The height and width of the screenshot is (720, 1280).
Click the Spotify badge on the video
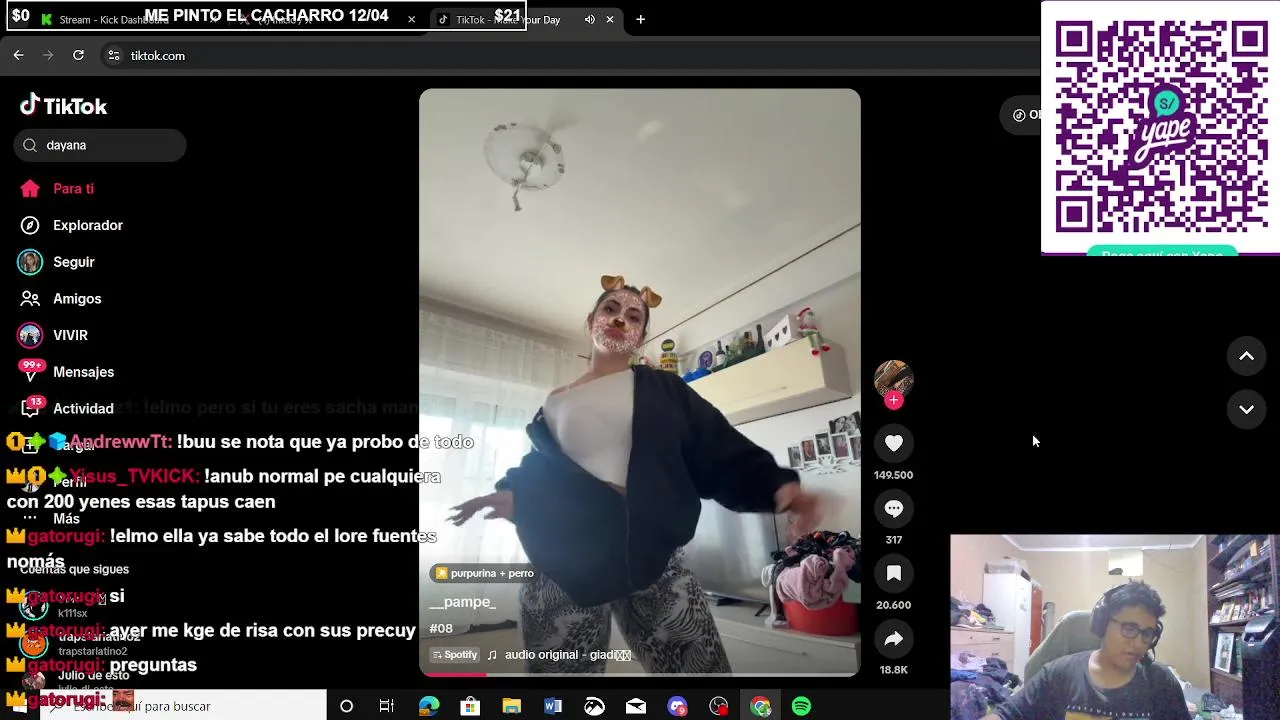click(455, 655)
